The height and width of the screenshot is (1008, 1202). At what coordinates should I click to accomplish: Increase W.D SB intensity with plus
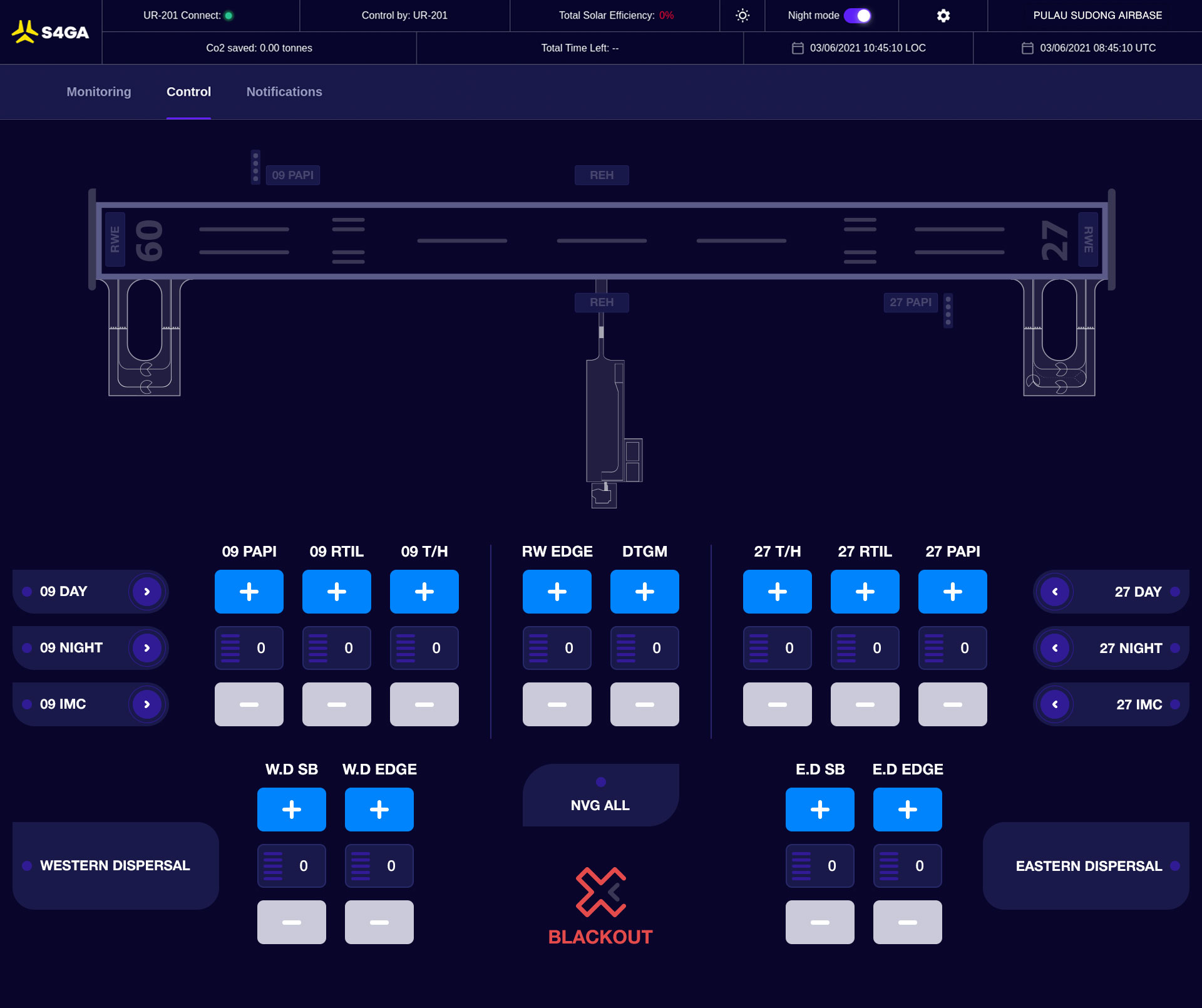coord(292,810)
